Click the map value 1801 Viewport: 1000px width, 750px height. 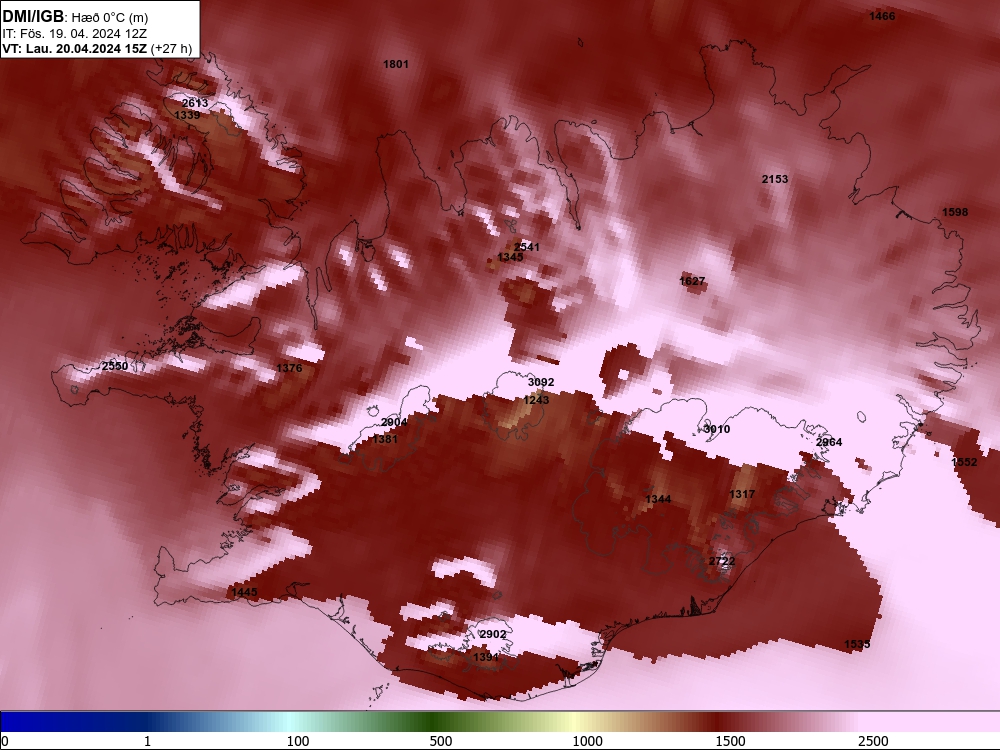click(395, 64)
